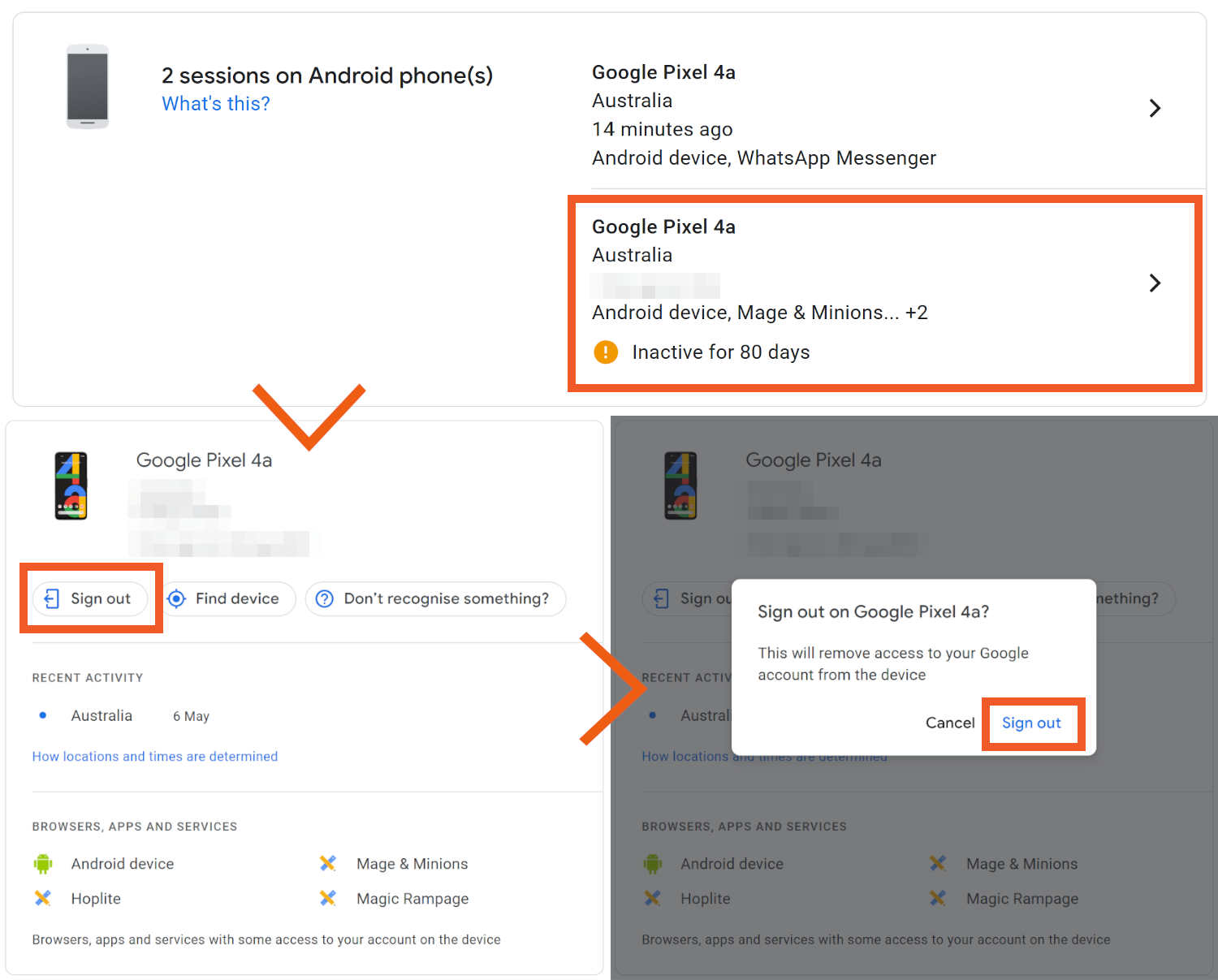Click the Hoplite app icon in left panel

[x=43, y=899]
